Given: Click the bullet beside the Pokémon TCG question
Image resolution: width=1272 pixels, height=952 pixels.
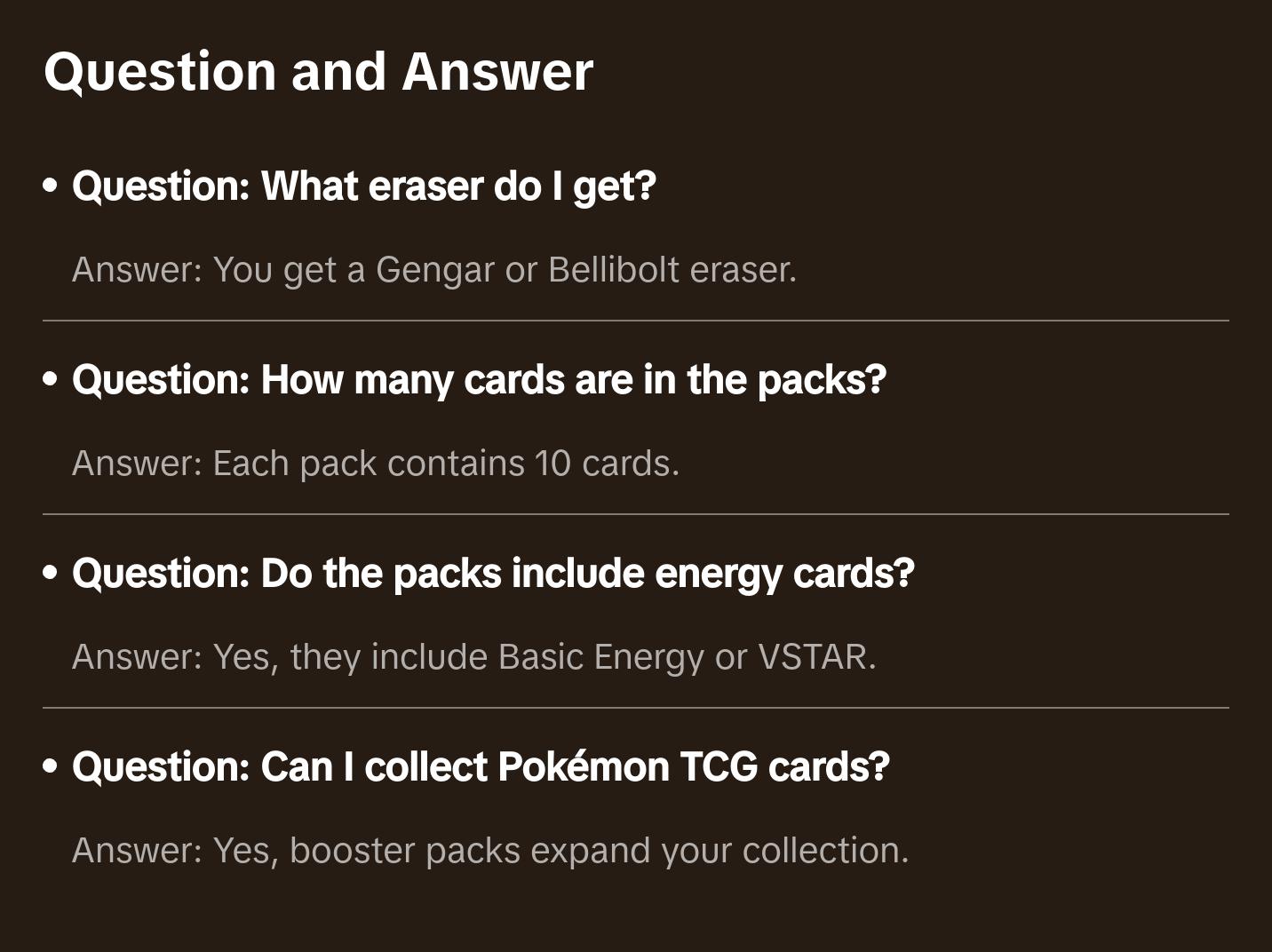Looking at the screenshot, I should click(x=51, y=767).
